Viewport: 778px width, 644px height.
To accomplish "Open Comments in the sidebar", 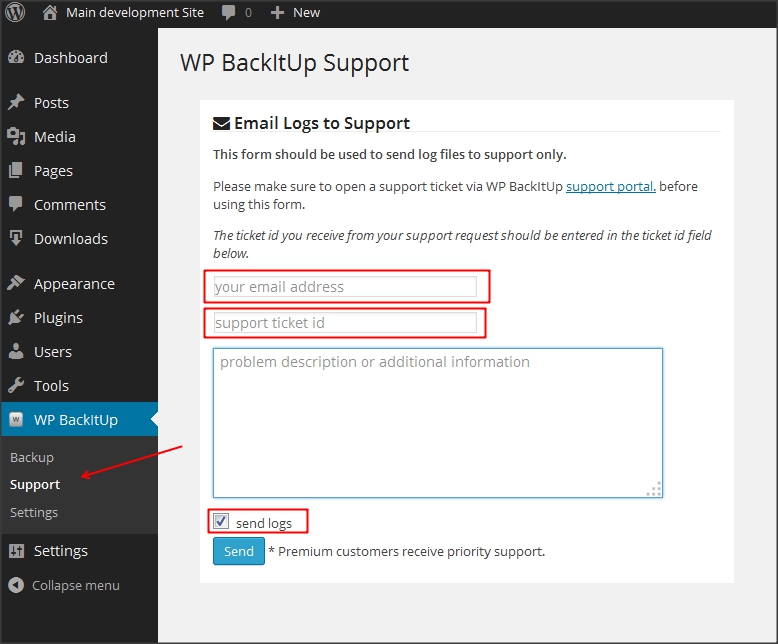I will tap(70, 205).
